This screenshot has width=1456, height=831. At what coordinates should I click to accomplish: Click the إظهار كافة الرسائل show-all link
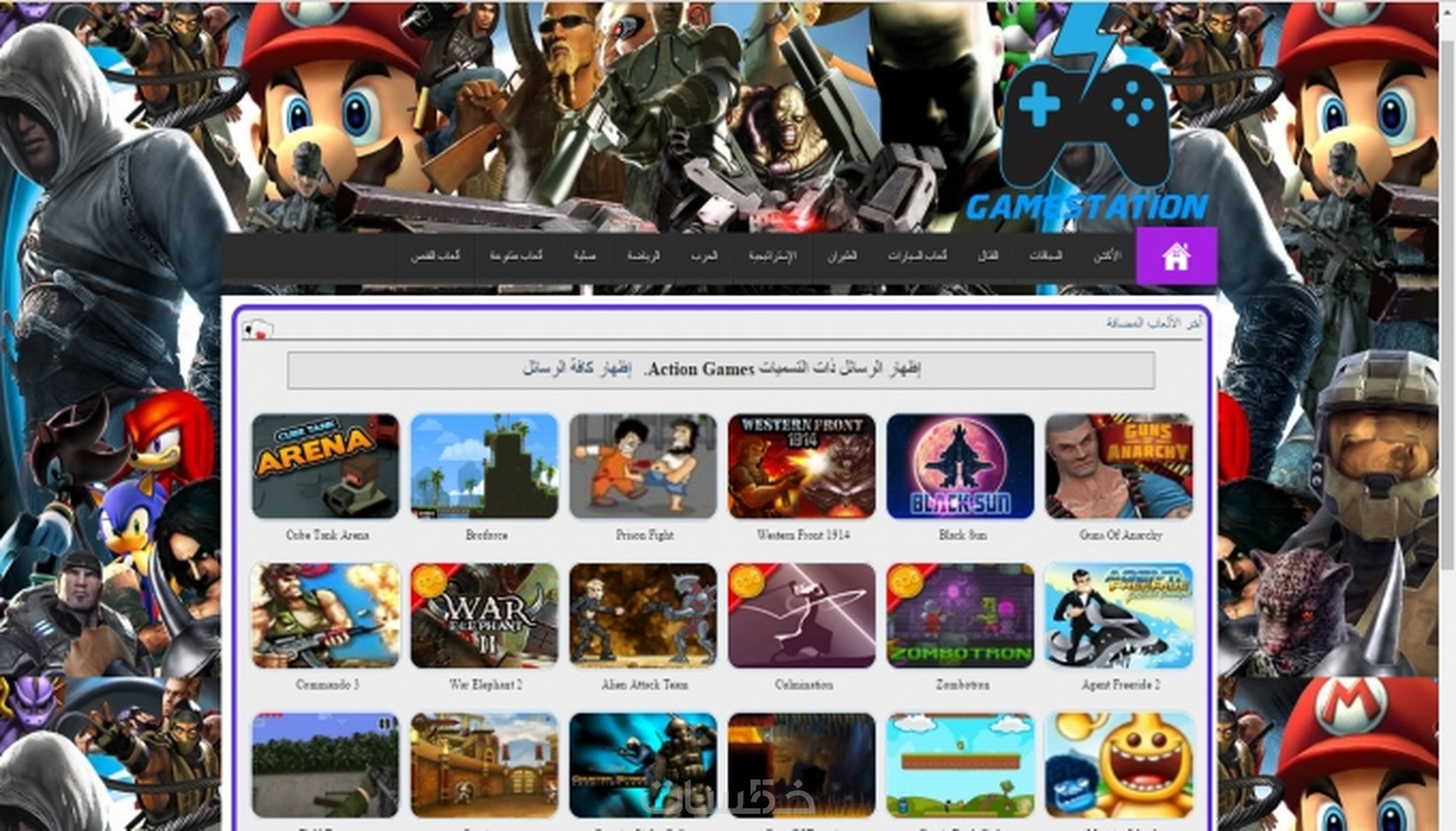pos(576,368)
